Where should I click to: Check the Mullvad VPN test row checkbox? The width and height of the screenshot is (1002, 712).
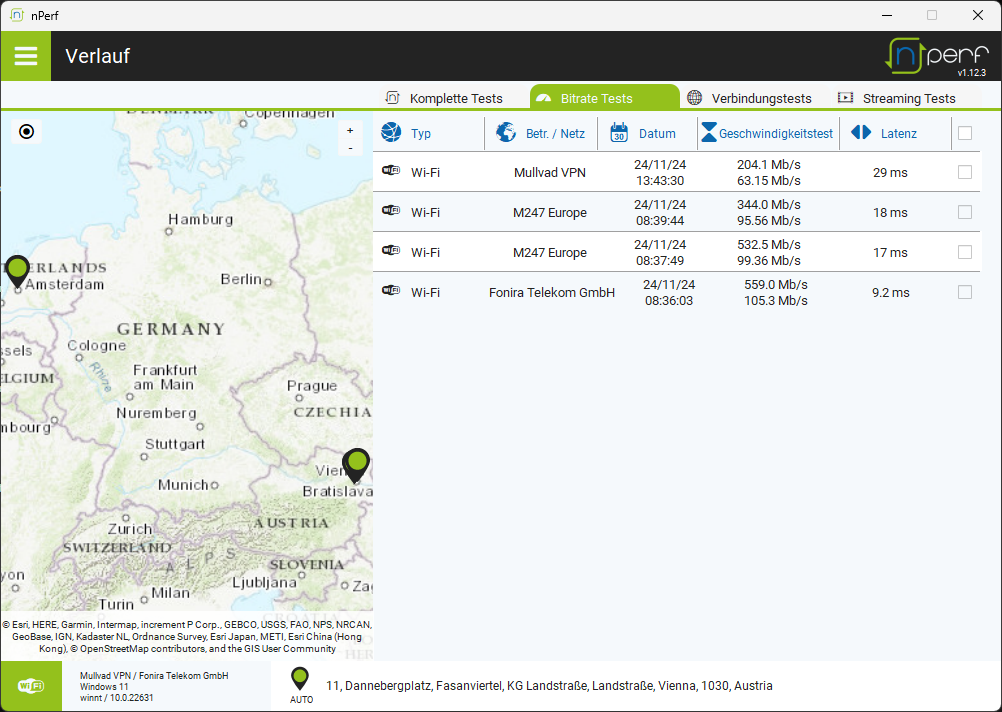[x=964, y=172]
